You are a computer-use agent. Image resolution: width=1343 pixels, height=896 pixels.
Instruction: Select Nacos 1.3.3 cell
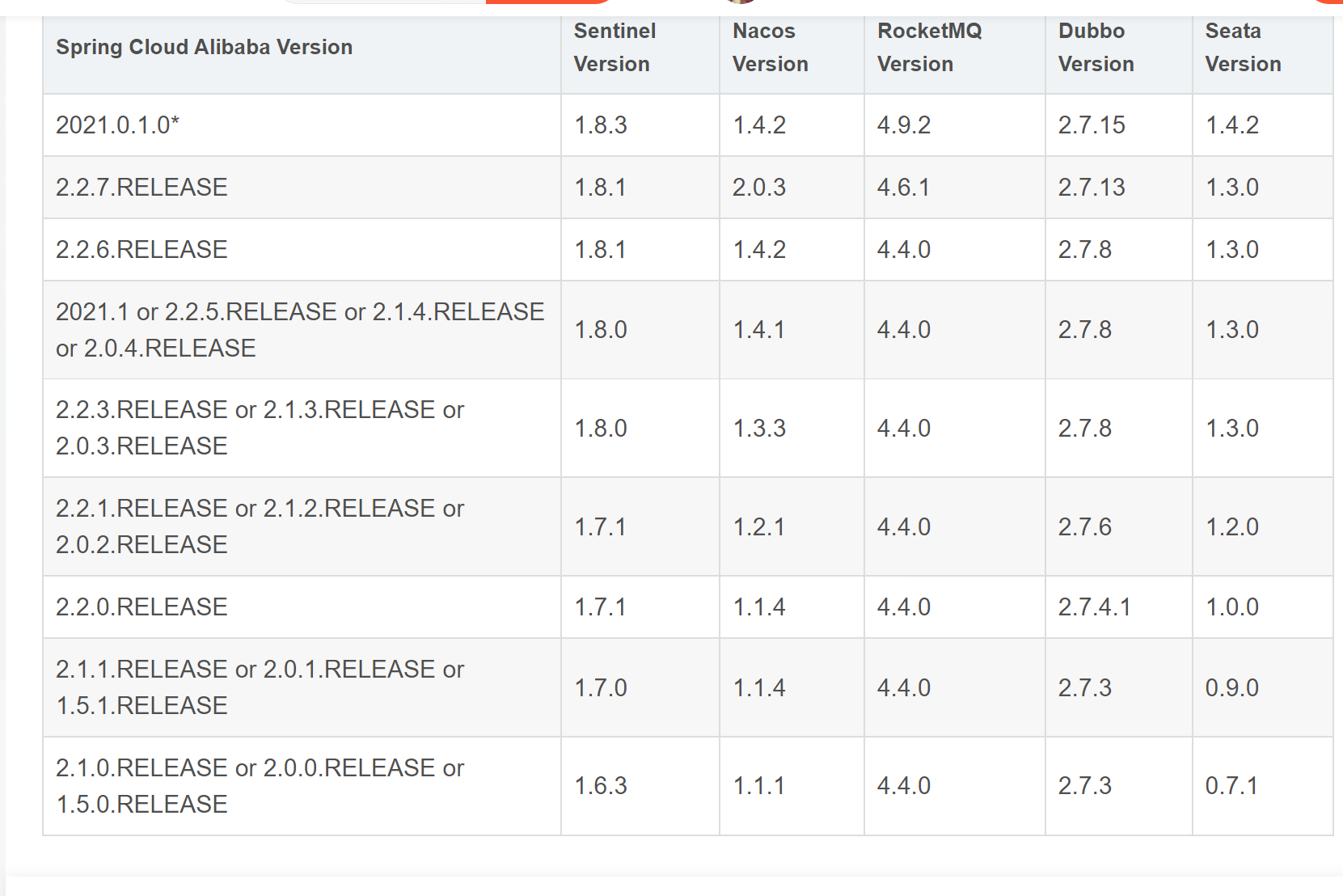click(792, 429)
